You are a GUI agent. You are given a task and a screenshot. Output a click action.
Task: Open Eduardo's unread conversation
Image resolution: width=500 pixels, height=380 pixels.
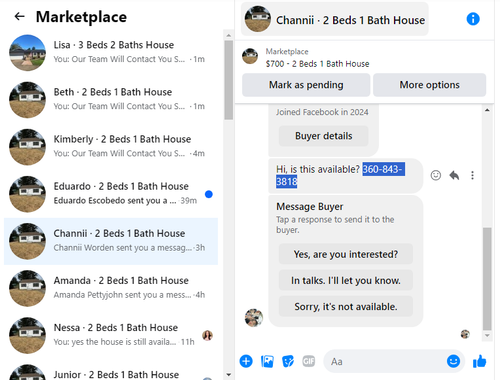coord(111,194)
